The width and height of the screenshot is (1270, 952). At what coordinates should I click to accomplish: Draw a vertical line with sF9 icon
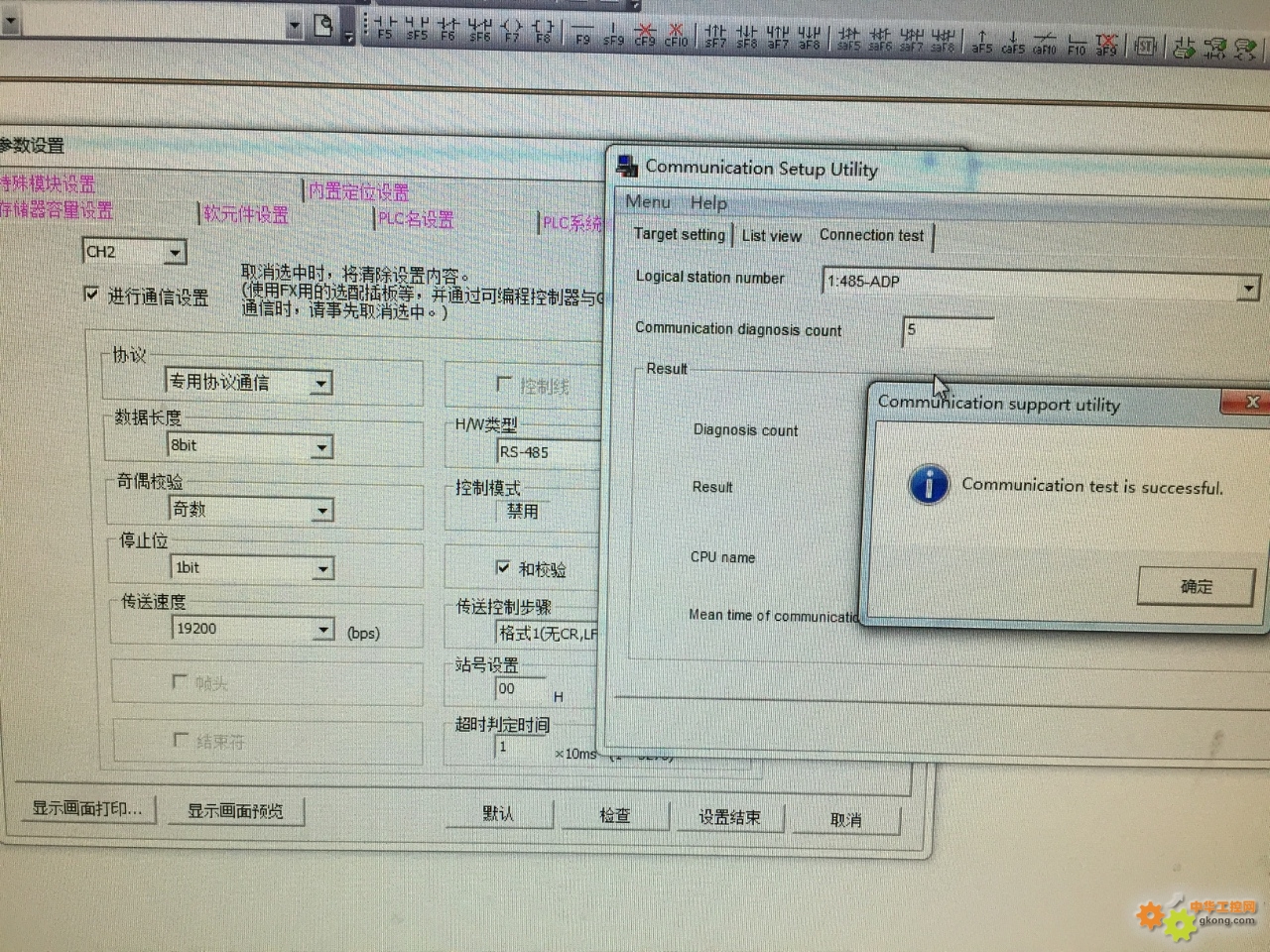tap(614, 33)
